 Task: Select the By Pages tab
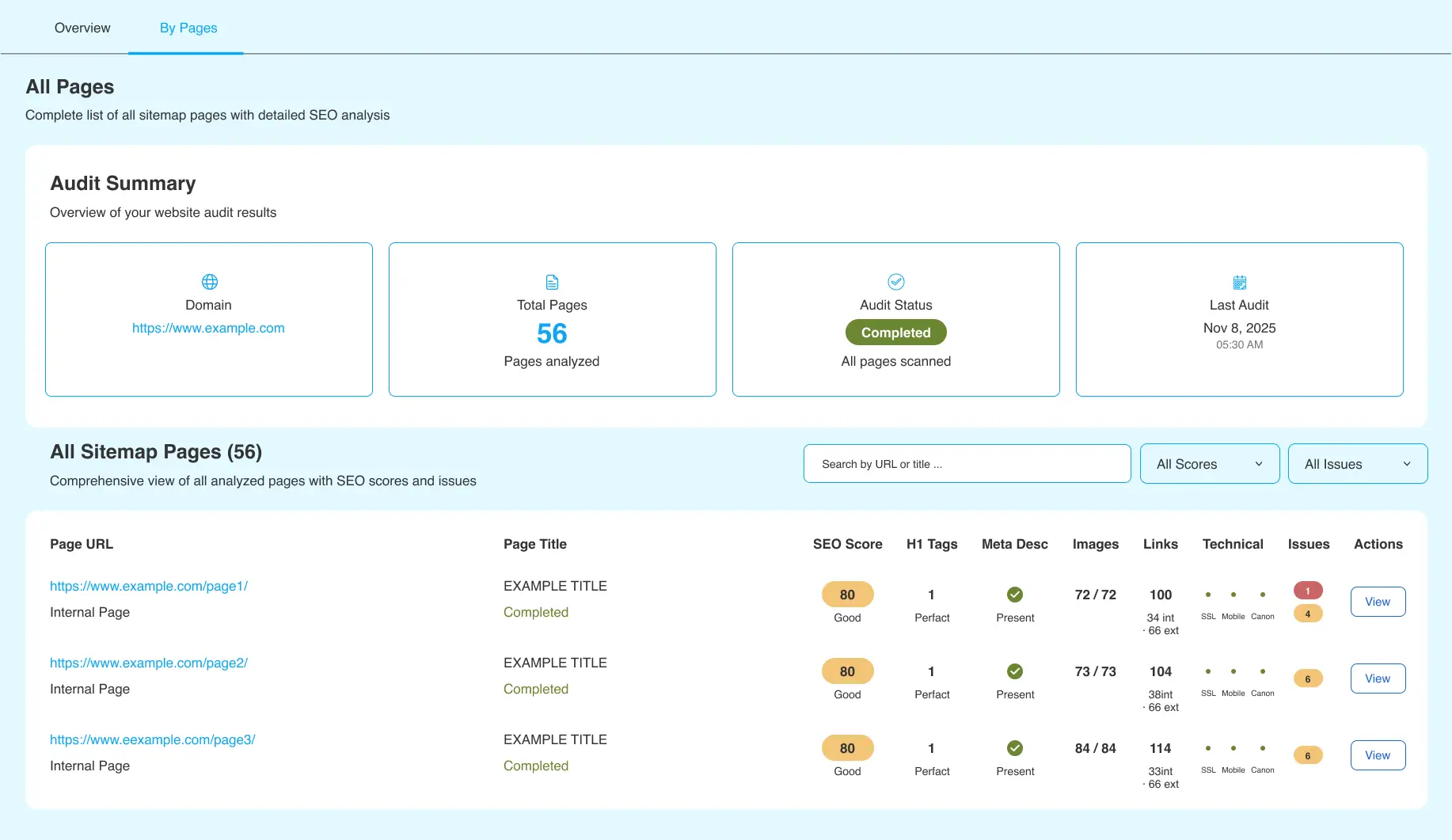tap(188, 28)
